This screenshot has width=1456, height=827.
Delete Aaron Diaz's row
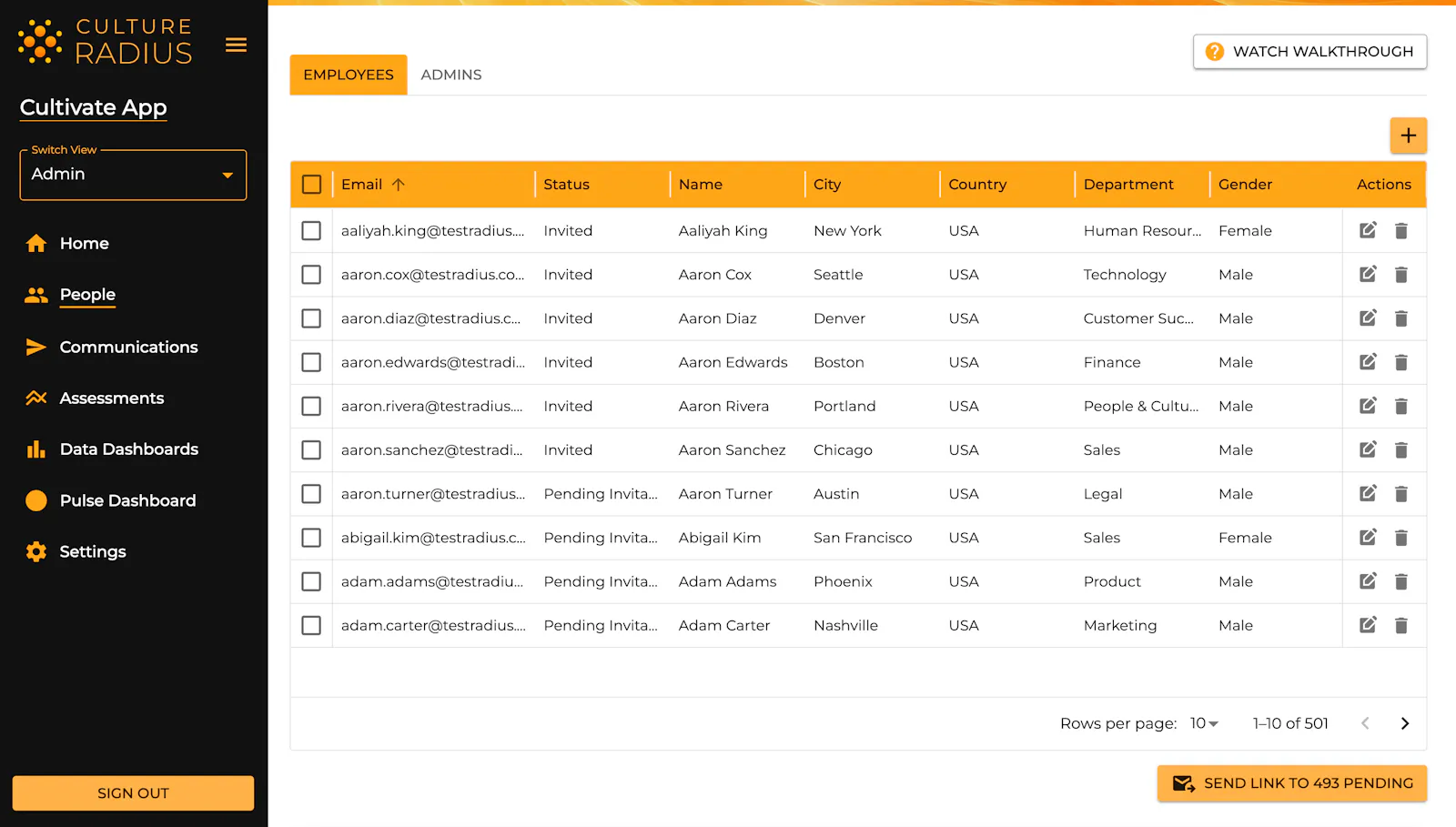(1401, 318)
